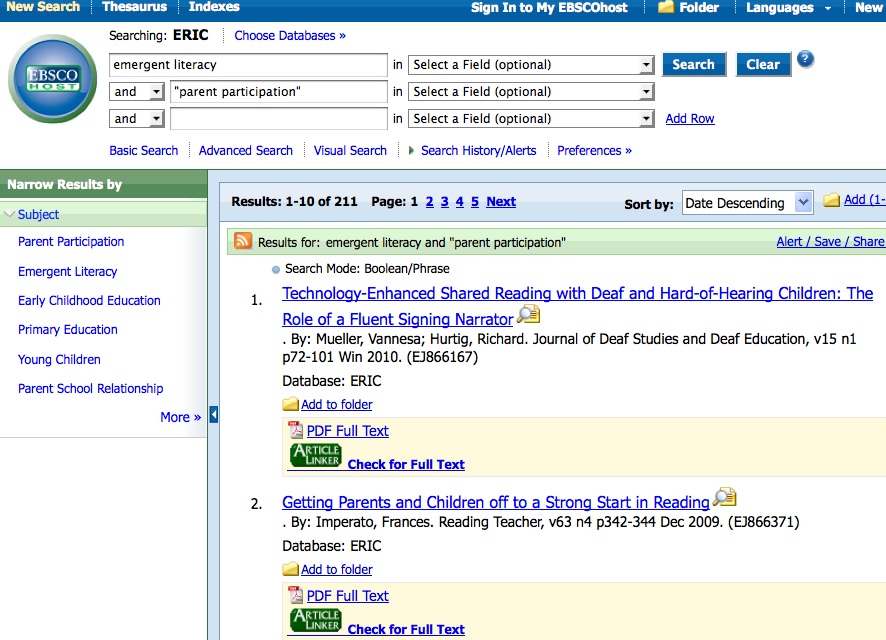
Task: Narrow by Parent School Relationship subject
Action: [x=90, y=389]
